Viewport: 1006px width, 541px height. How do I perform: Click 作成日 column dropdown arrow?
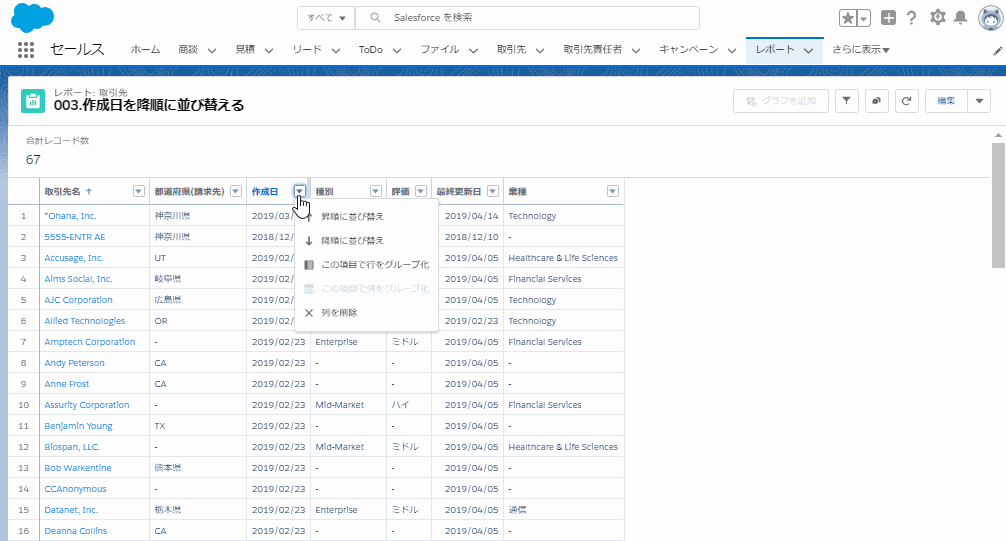click(300, 191)
